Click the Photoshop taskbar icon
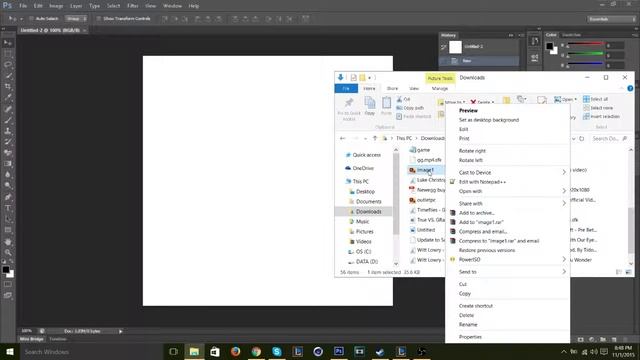The image size is (640, 360). (x=339, y=351)
